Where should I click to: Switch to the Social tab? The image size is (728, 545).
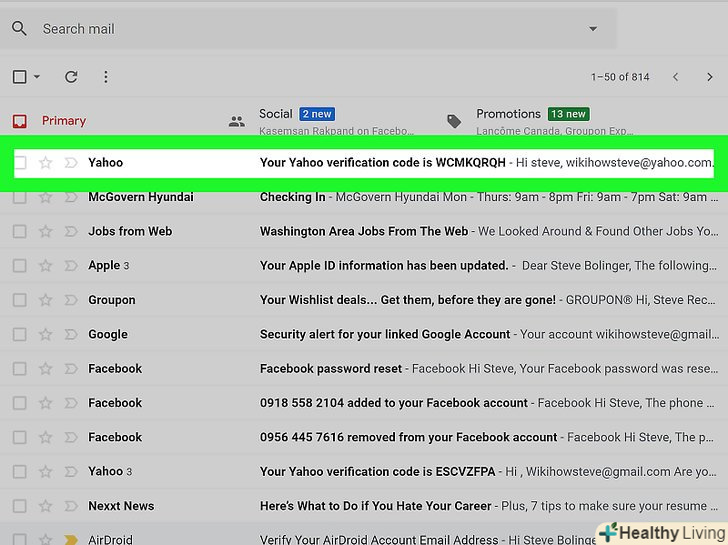point(276,115)
